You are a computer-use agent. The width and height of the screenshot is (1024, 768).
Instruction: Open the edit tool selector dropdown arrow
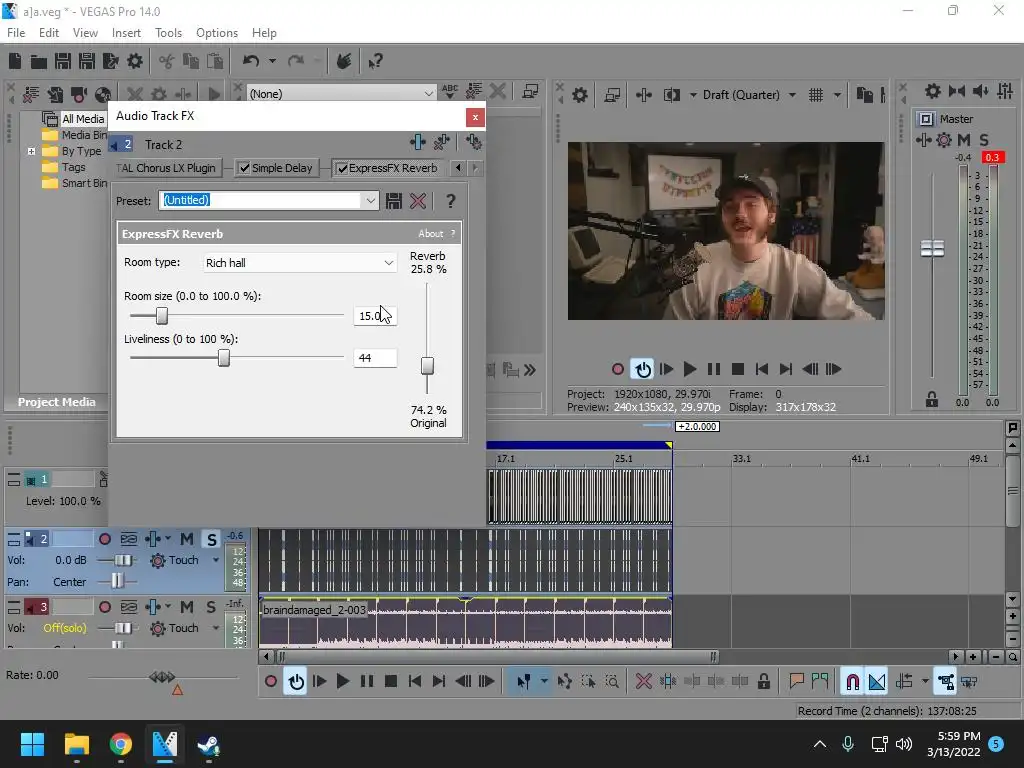click(544, 682)
